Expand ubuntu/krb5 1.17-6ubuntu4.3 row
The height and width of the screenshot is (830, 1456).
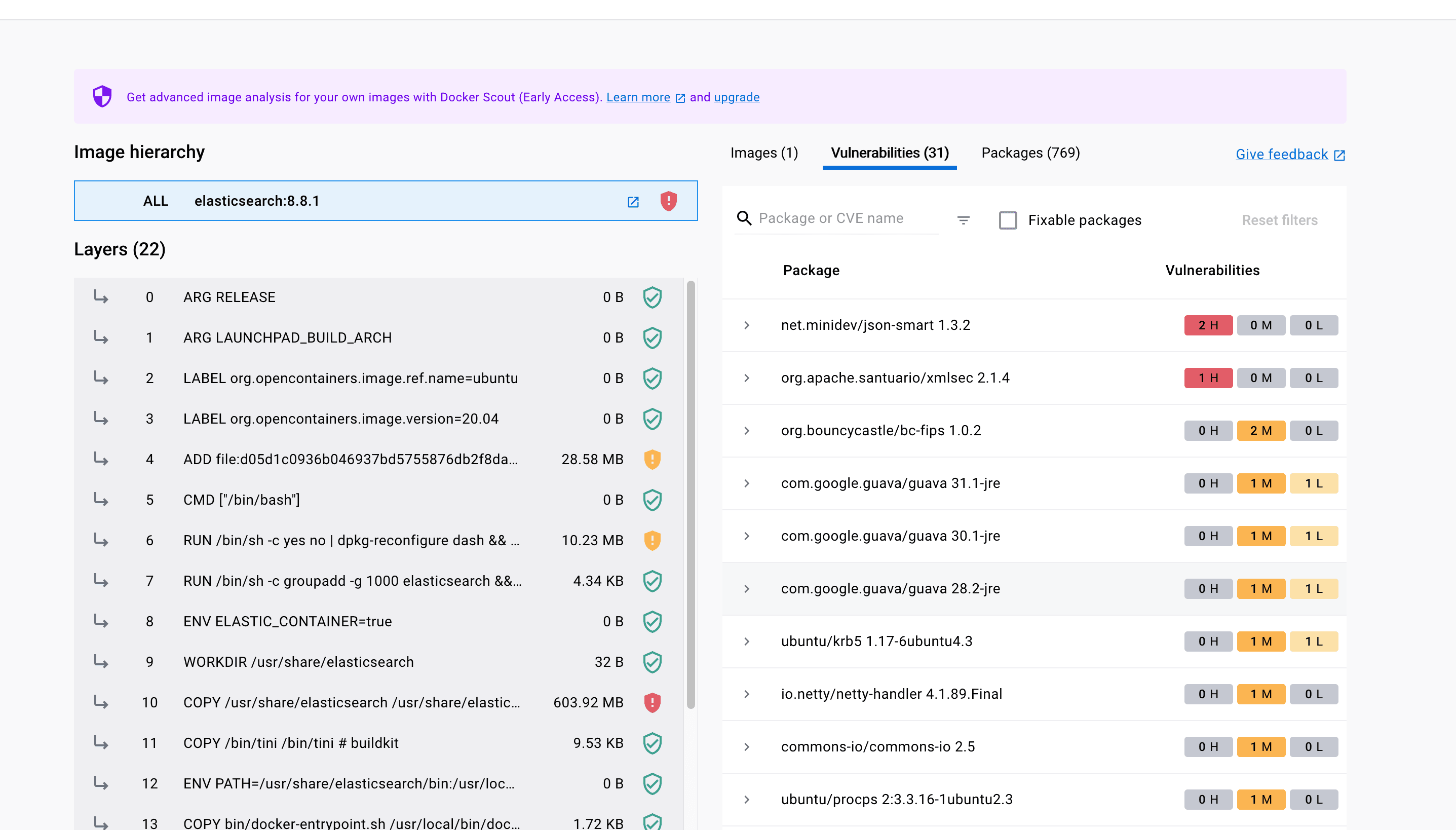pyautogui.click(x=747, y=642)
